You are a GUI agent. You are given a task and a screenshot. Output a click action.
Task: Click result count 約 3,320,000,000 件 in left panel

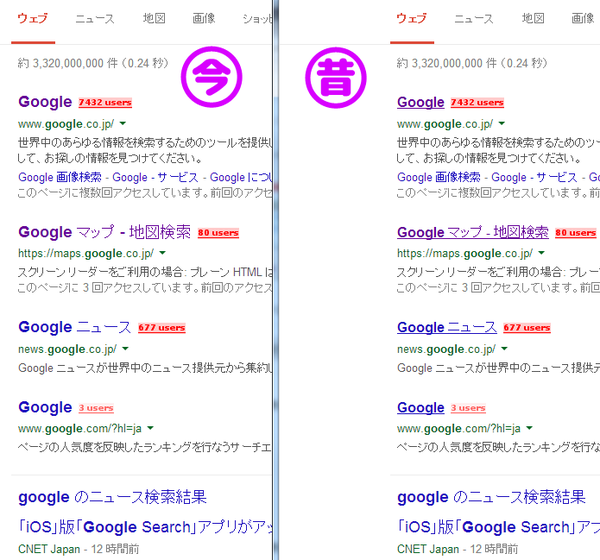point(68,63)
